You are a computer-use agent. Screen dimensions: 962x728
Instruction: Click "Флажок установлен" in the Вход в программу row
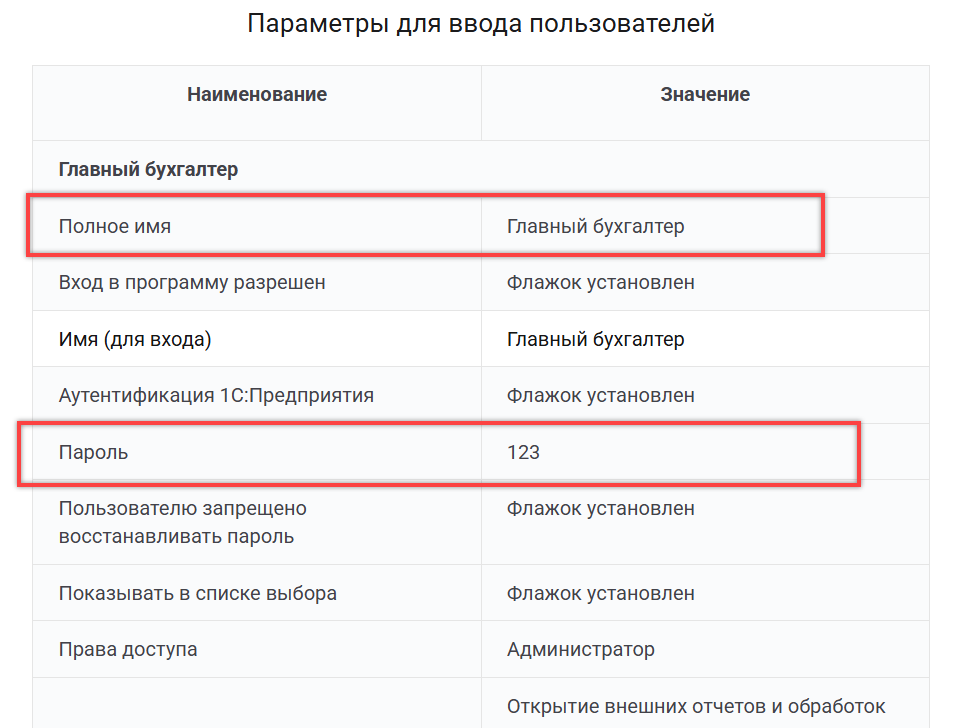coord(600,283)
